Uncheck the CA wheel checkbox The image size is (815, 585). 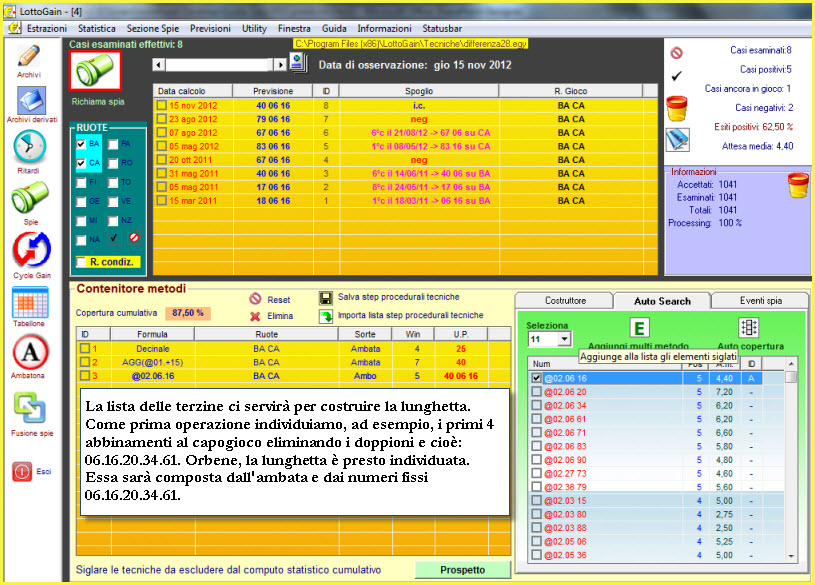pyautogui.click(x=81, y=163)
